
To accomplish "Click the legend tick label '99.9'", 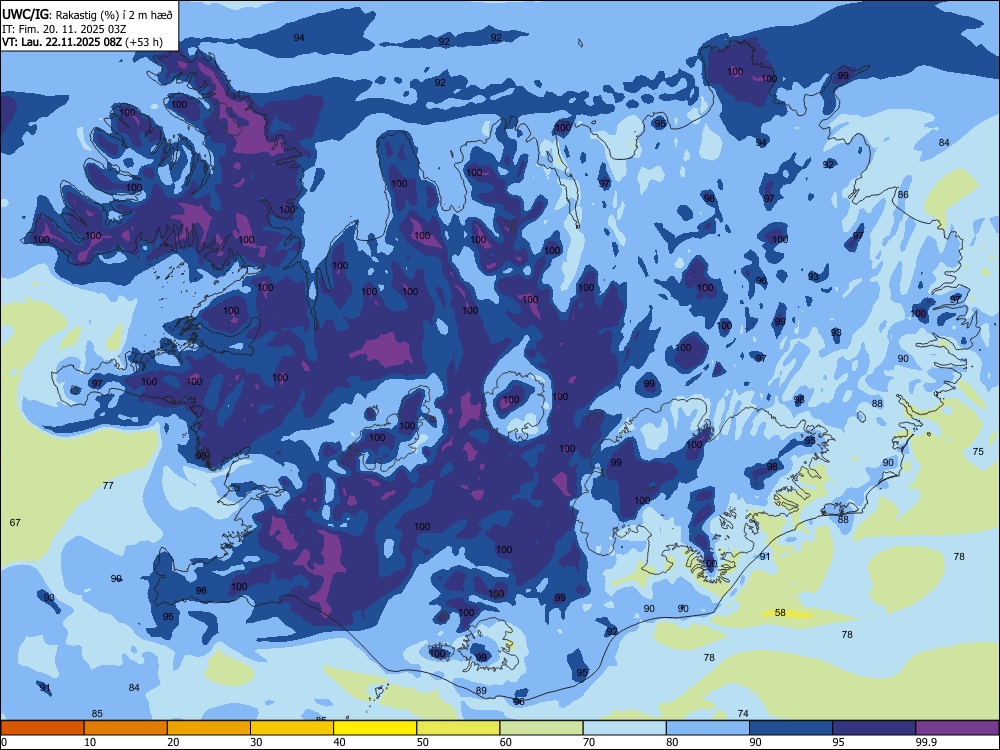I will (x=926, y=742).
